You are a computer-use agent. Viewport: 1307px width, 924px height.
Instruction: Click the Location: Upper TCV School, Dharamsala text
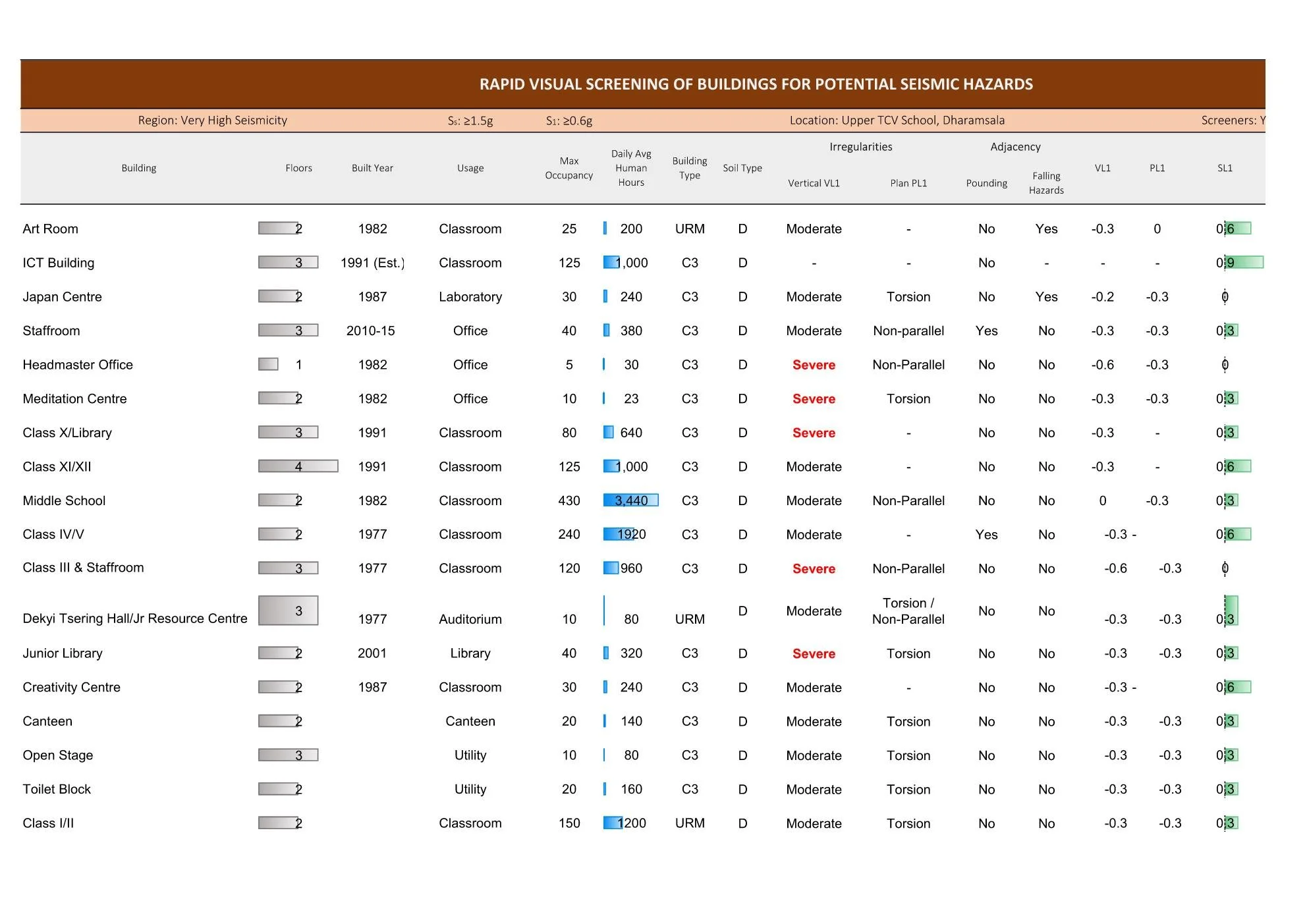(897, 121)
